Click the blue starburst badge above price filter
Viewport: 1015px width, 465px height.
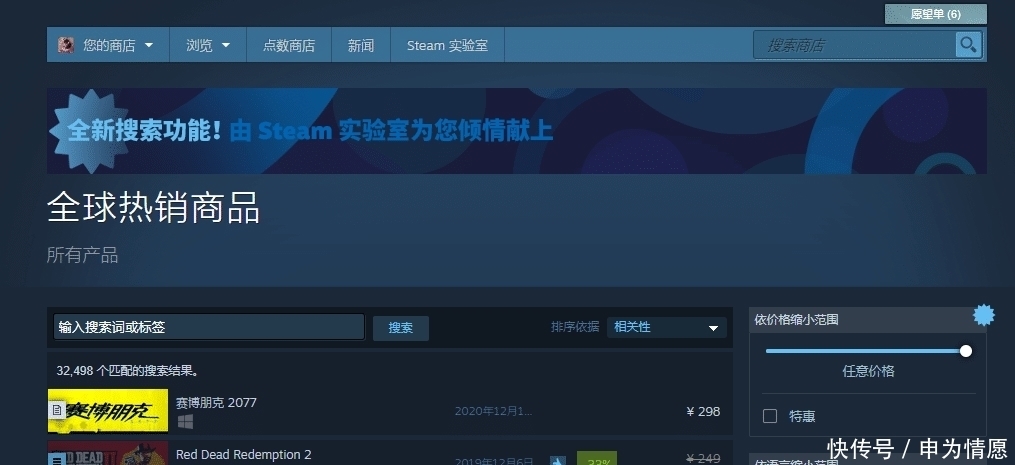click(x=984, y=315)
